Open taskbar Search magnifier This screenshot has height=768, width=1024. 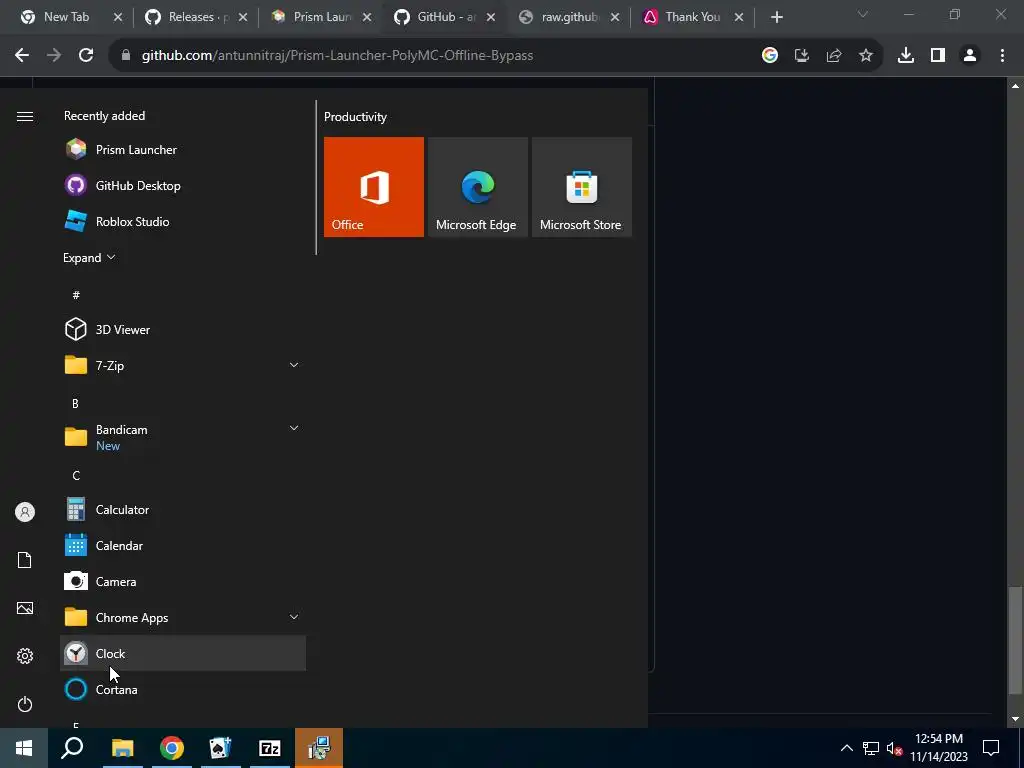click(72, 748)
